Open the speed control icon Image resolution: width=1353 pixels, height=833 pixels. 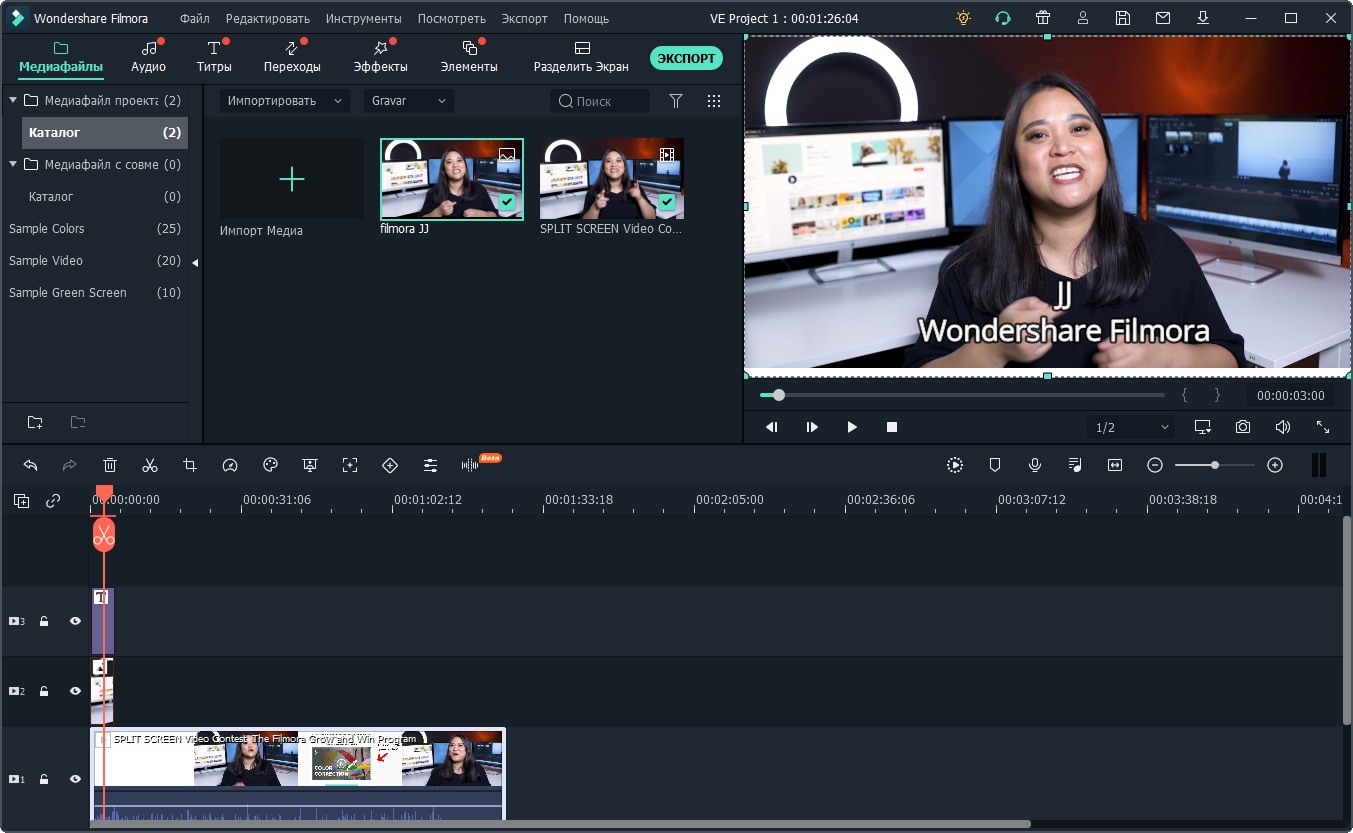(x=230, y=465)
